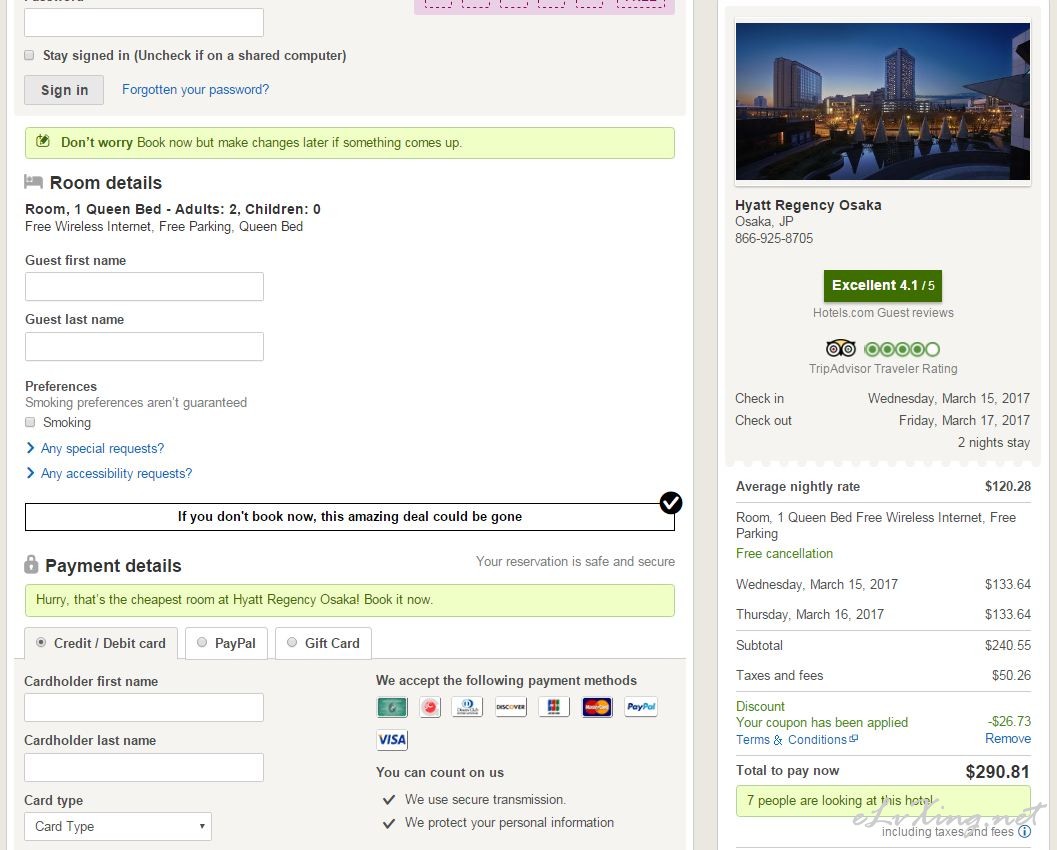Click the Thursday, March 16, 2017 rate row

pos(883,615)
